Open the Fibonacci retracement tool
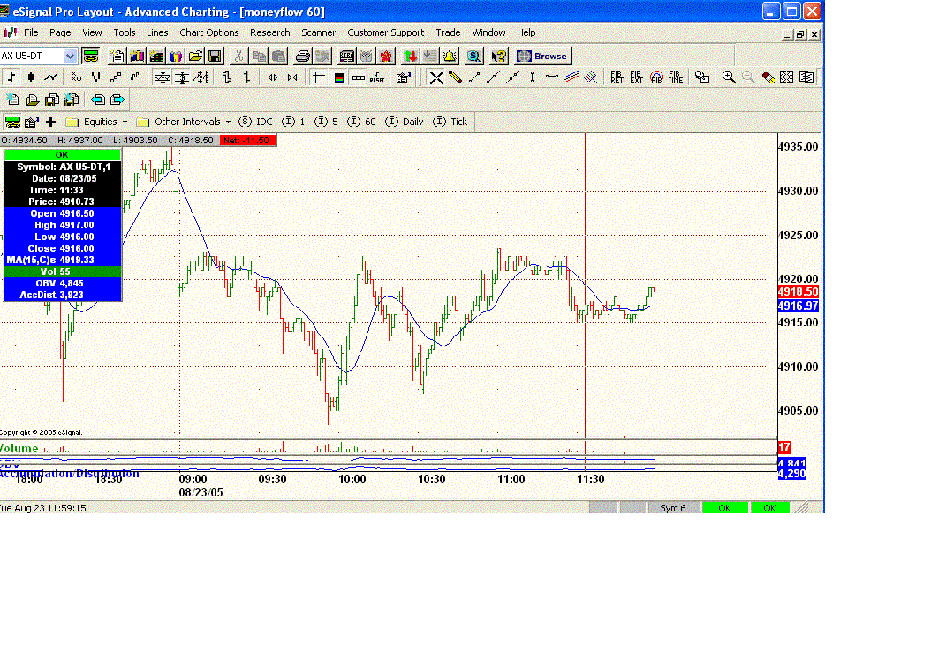 pos(617,77)
